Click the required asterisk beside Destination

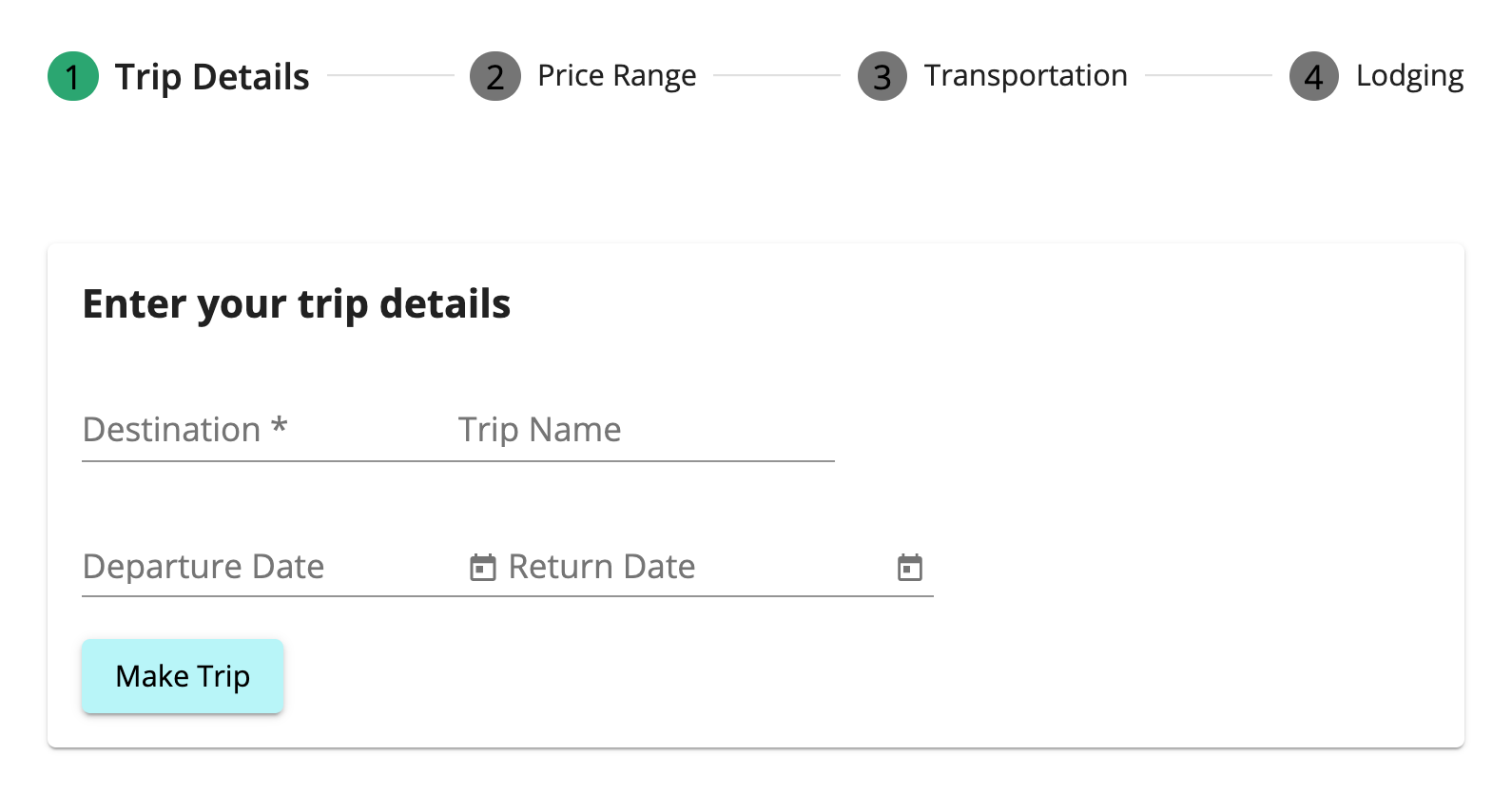[279, 425]
